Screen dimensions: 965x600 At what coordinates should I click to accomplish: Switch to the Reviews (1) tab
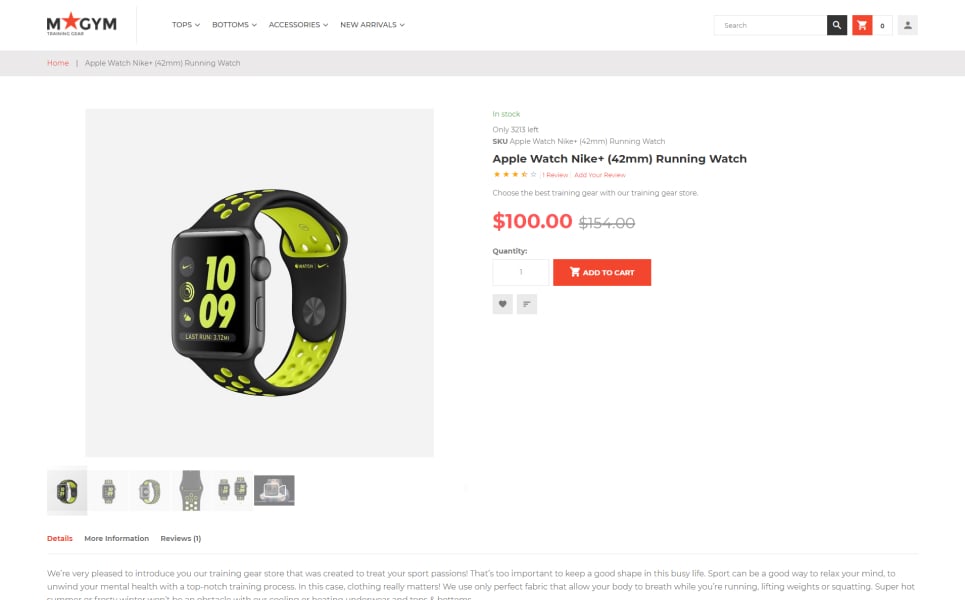pyautogui.click(x=180, y=538)
